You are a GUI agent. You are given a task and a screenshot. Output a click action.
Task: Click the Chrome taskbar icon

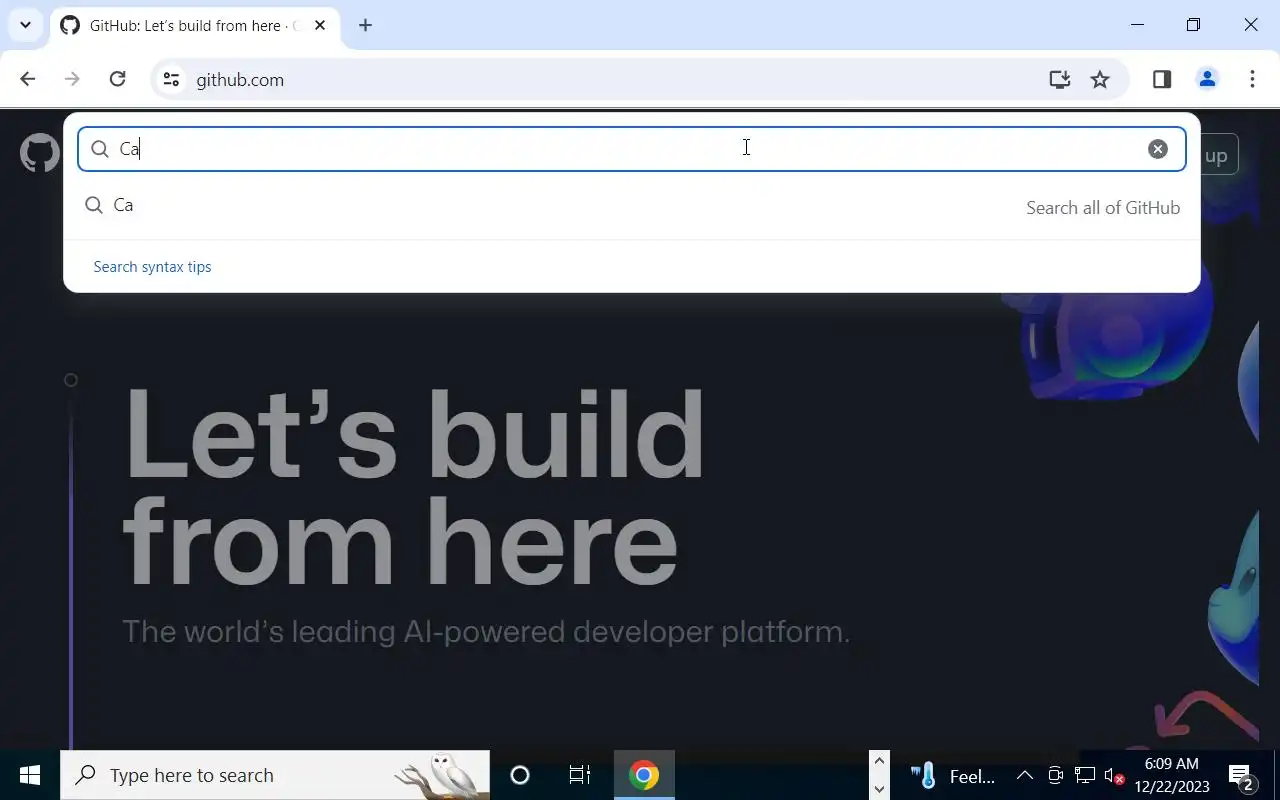pos(644,775)
